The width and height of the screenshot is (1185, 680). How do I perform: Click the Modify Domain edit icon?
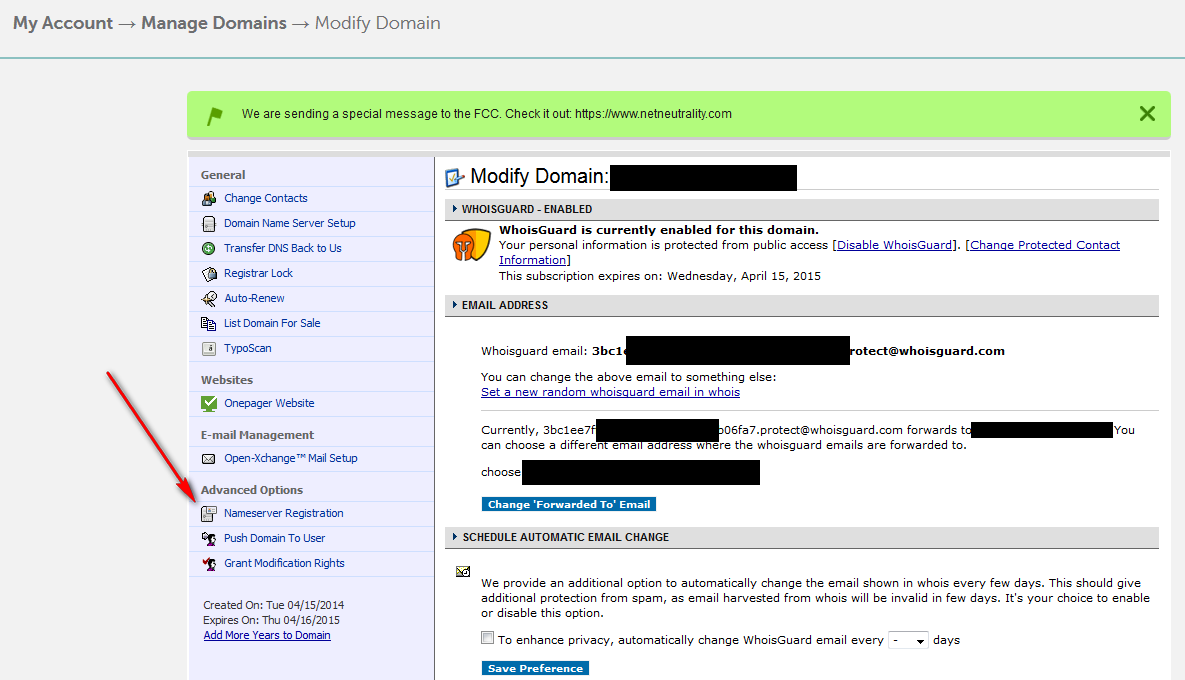point(454,178)
